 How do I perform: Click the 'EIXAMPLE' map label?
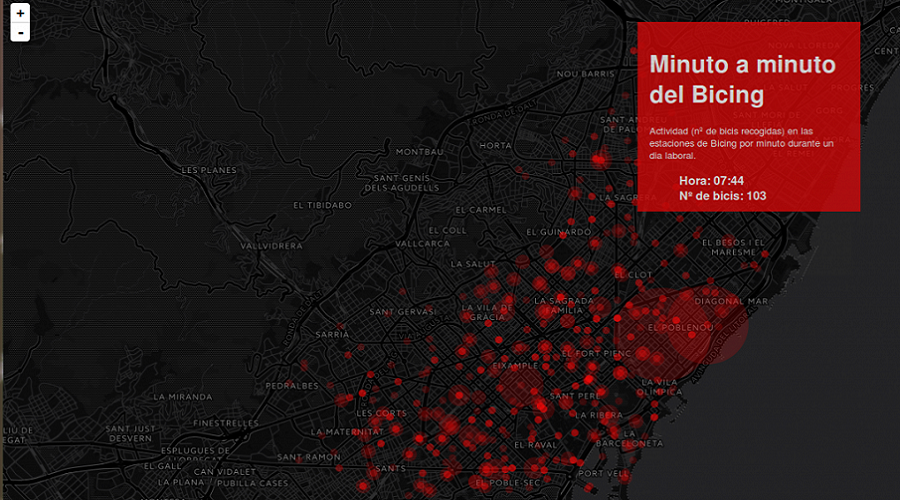[x=515, y=365]
